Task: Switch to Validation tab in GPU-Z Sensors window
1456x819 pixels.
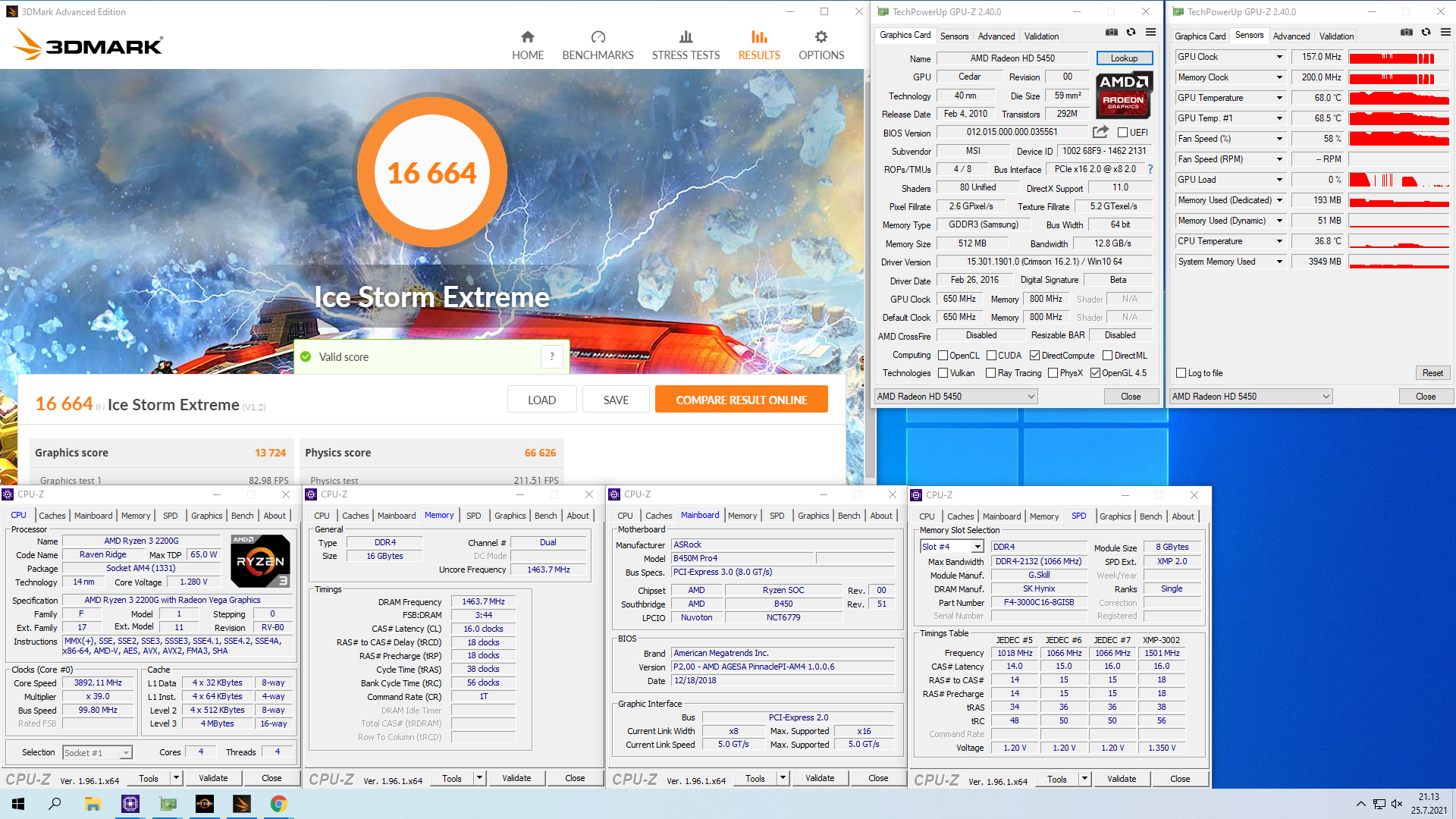Action: click(1336, 36)
